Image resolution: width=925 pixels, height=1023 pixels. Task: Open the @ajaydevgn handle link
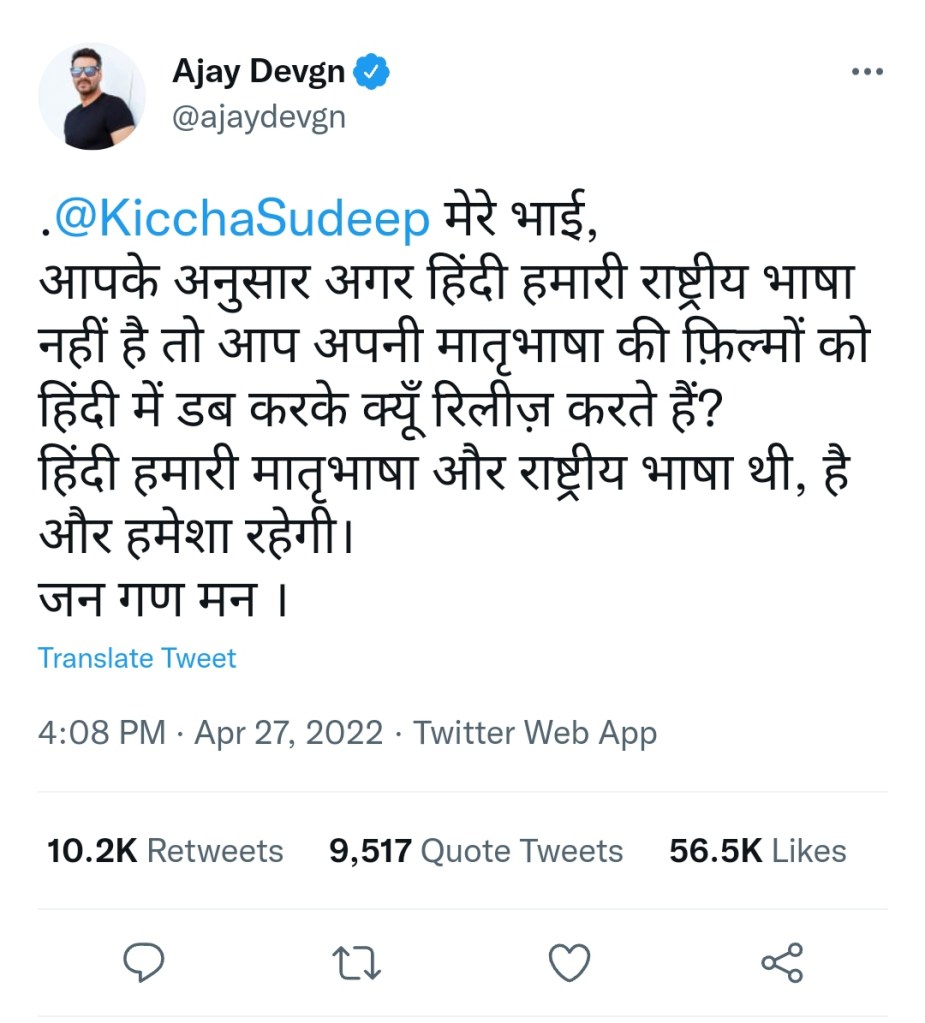[x=259, y=117]
